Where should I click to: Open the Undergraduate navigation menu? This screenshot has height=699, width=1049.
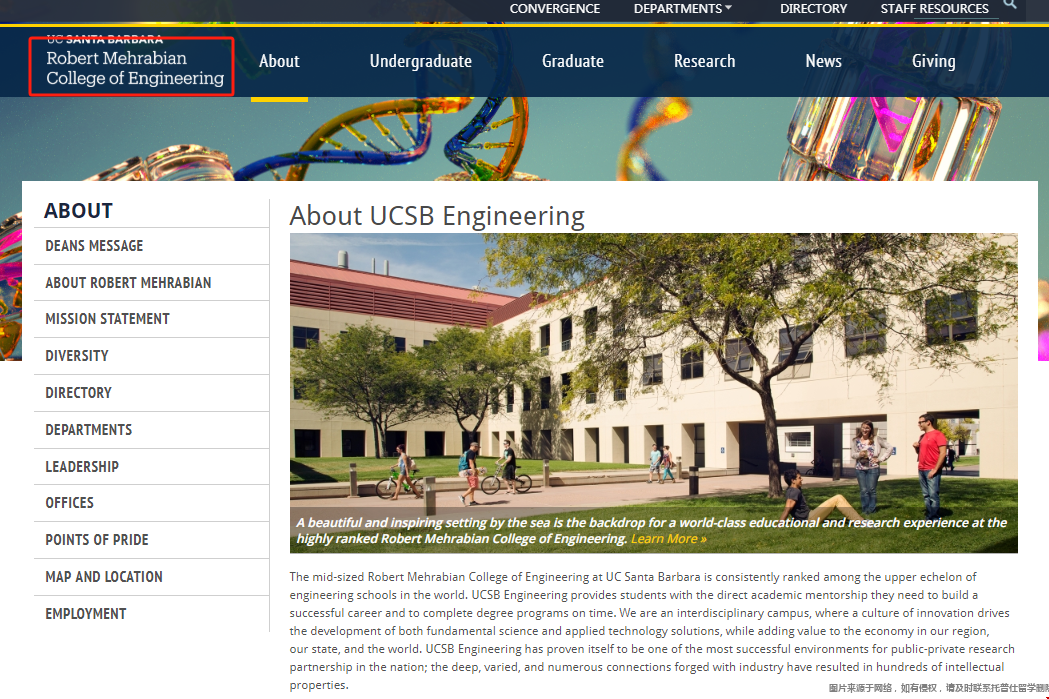point(420,61)
